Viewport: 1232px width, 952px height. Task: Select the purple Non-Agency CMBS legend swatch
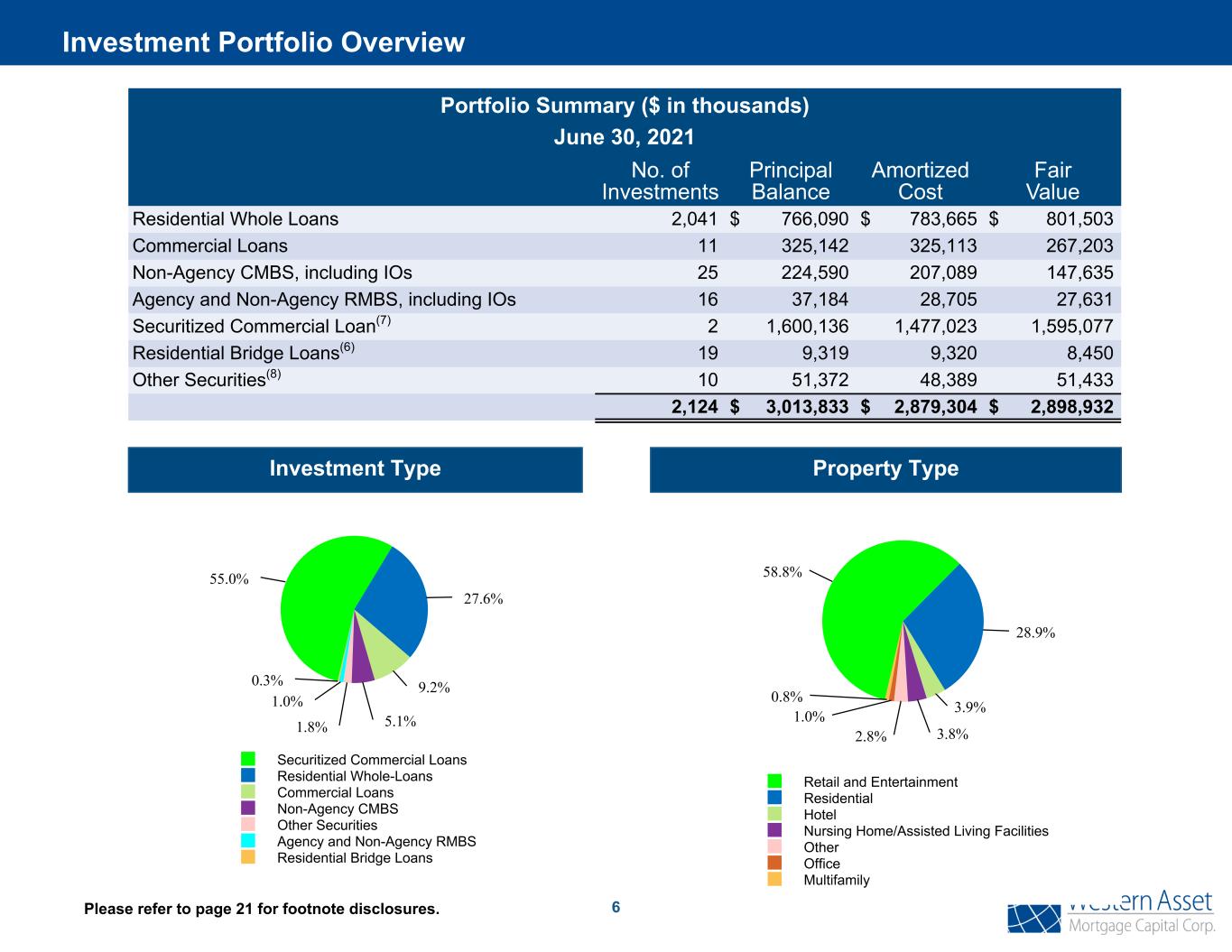248,809
